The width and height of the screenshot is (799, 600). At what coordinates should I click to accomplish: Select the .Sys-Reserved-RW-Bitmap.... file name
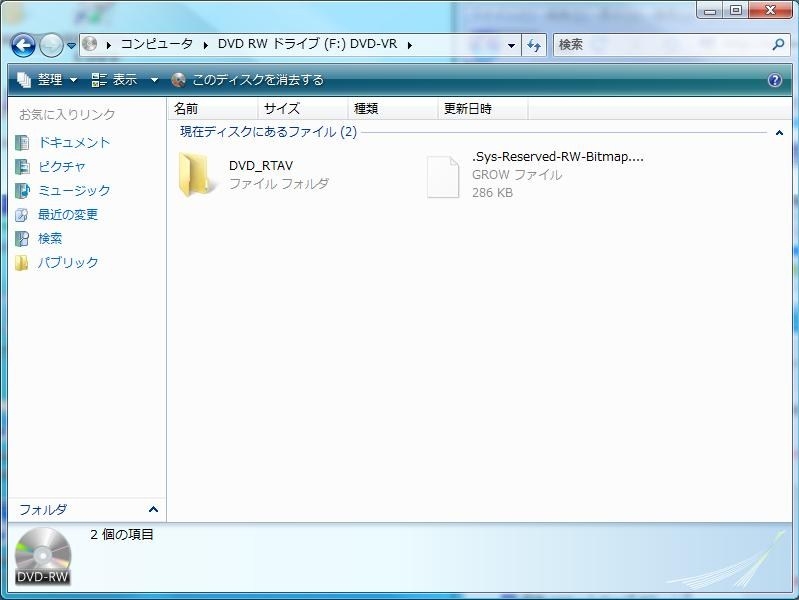(x=557, y=156)
